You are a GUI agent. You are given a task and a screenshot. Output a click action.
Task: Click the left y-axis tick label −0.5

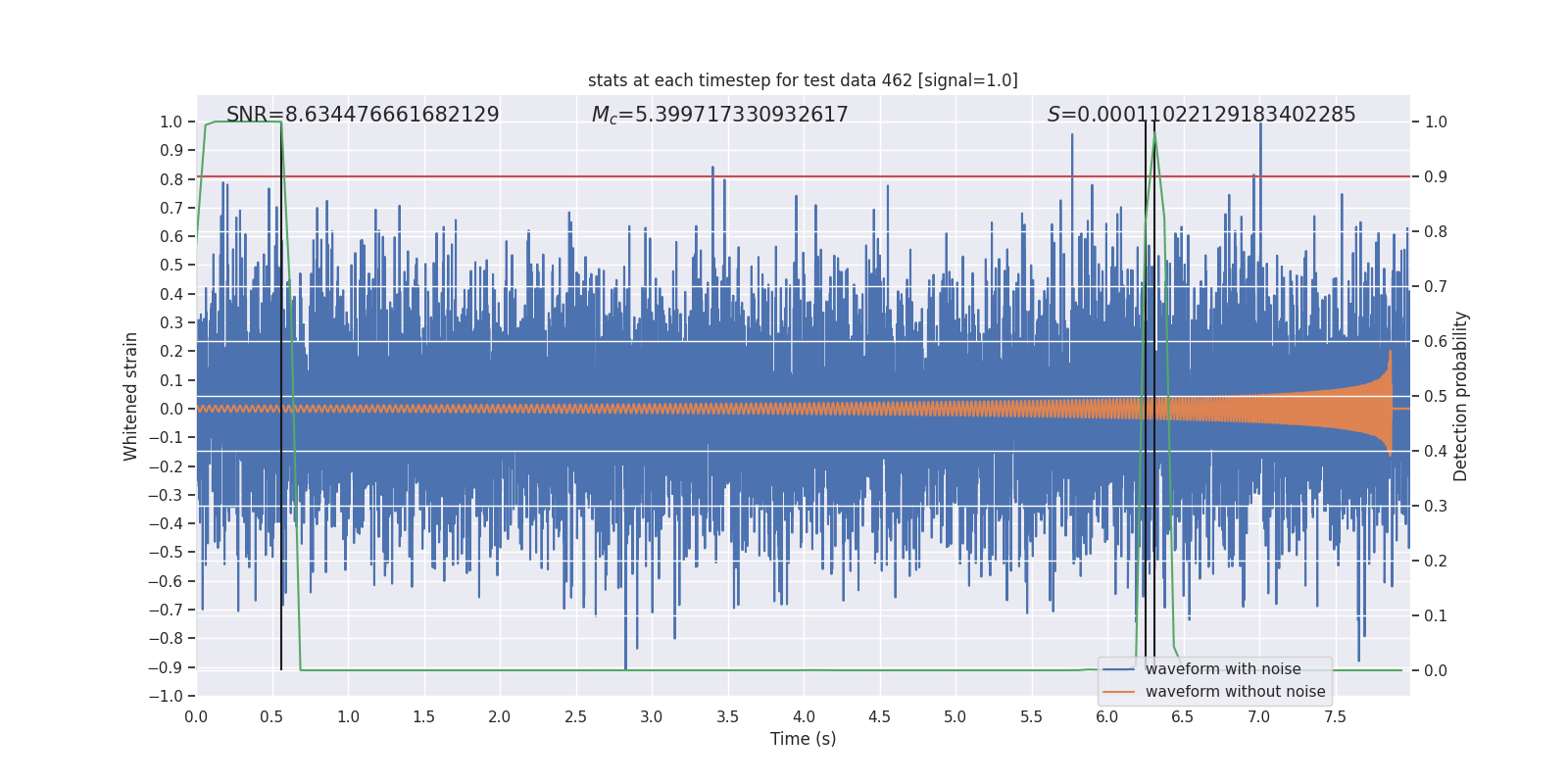click(x=166, y=553)
